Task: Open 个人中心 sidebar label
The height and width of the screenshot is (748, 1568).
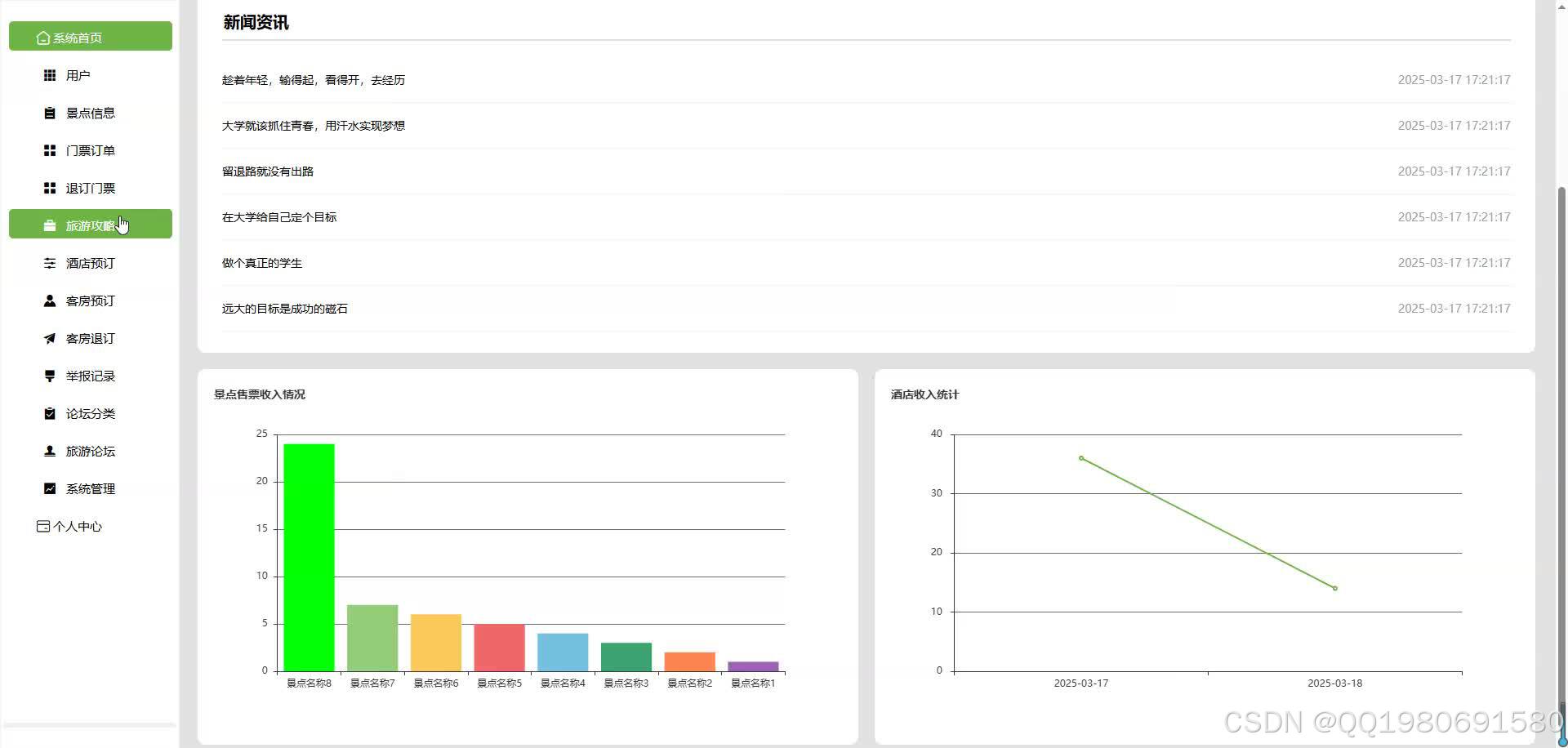Action: coord(78,526)
